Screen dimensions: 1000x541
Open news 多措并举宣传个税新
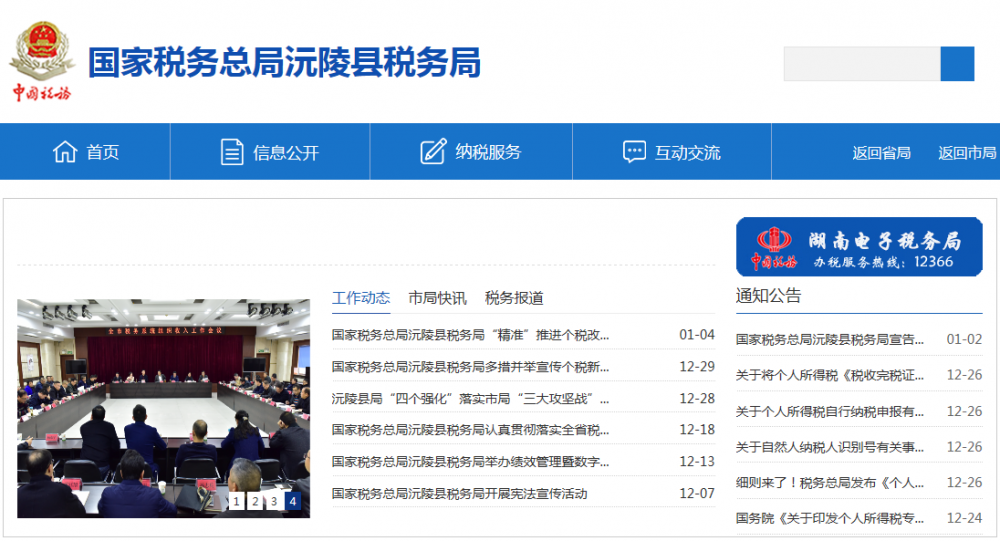(470, 367)
